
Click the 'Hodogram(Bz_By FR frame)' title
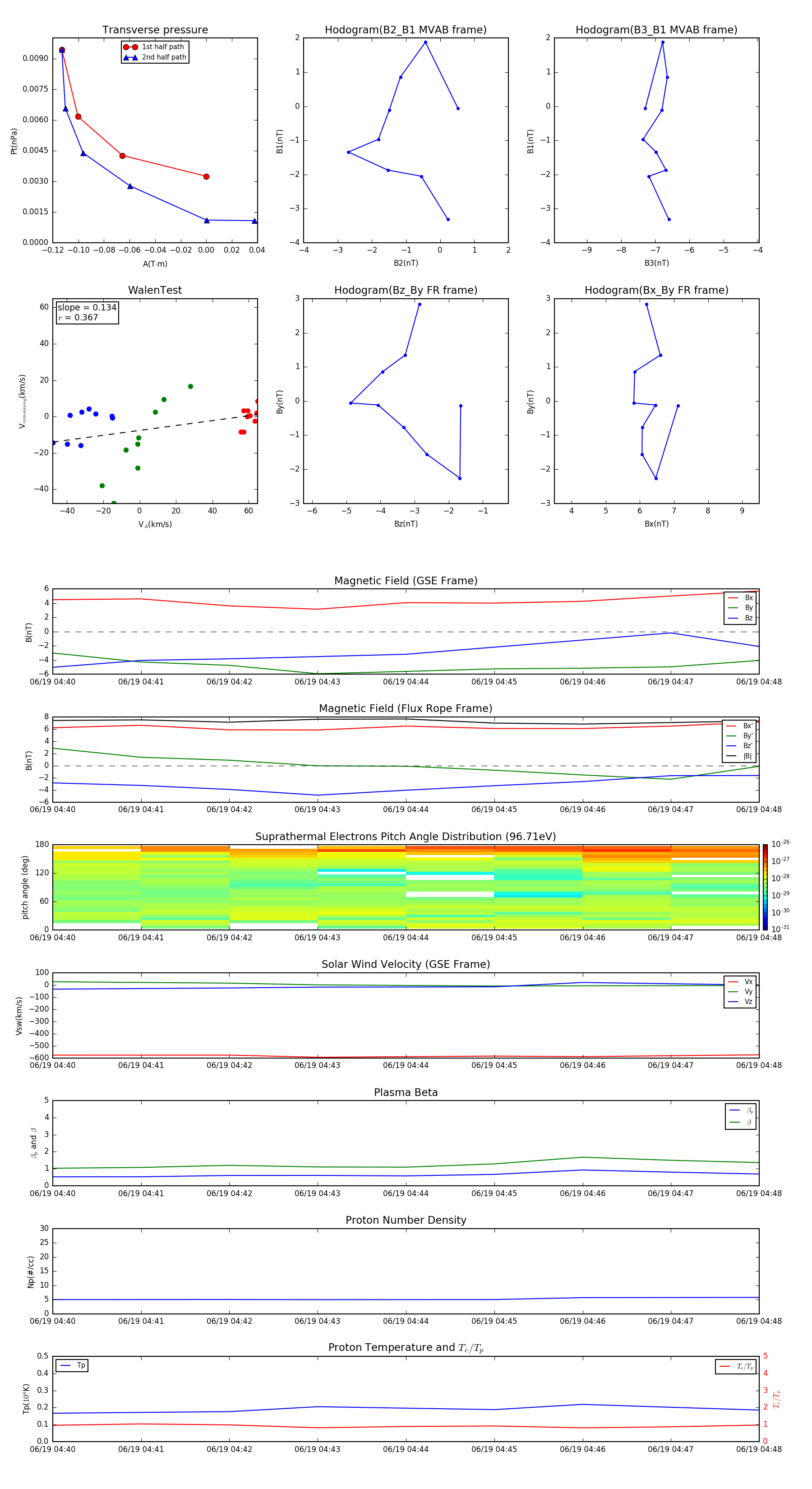(x=406, y=290)
